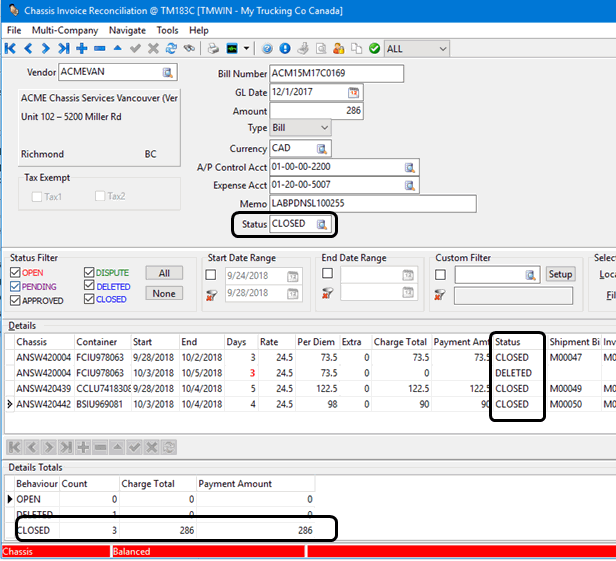Expand the Type dropdown showing Bill
Image resolution: width=616 pixels, height=561 pixels.
[x=323, y=128]
